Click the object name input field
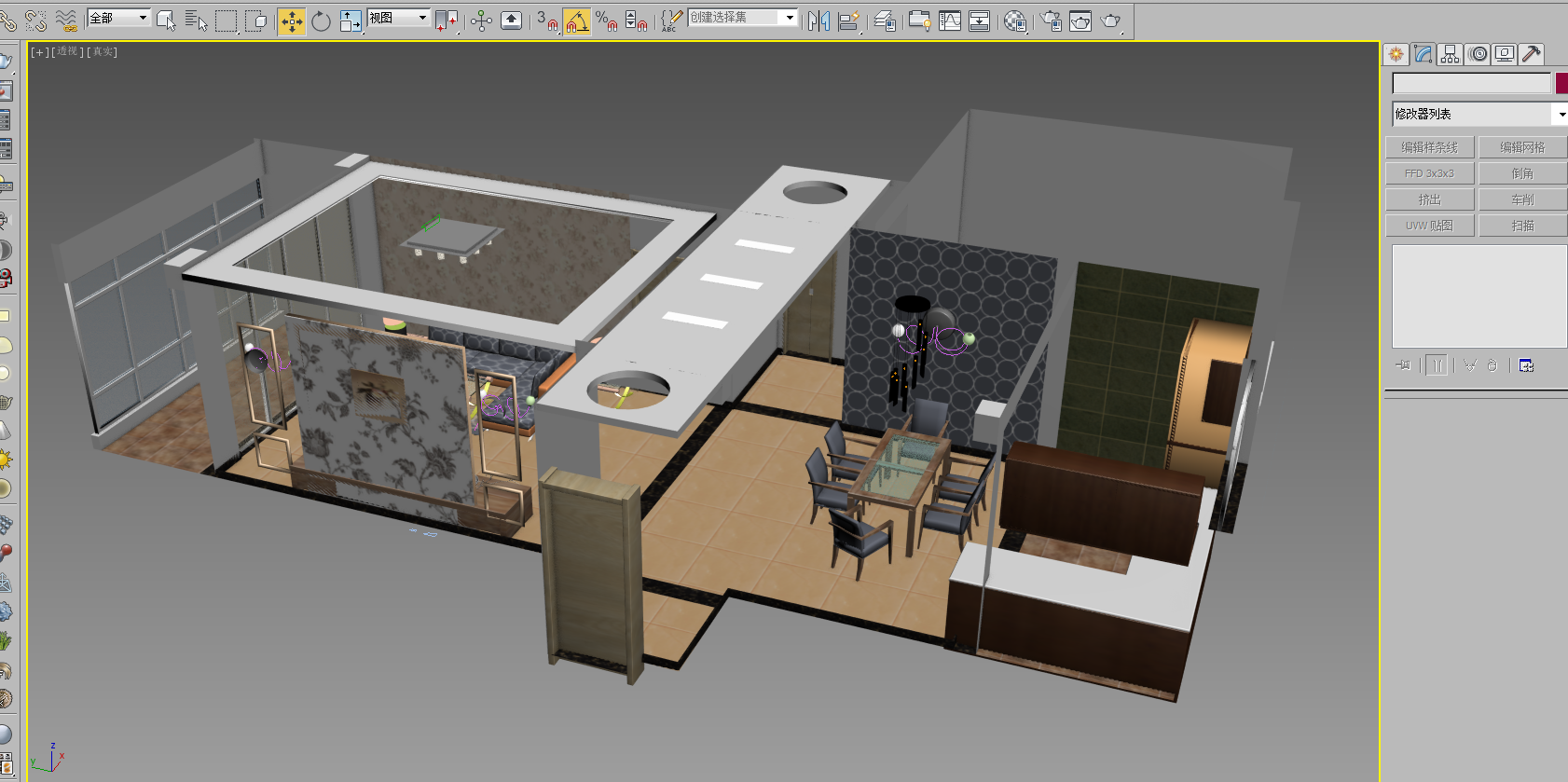 tap(1471, 84)
